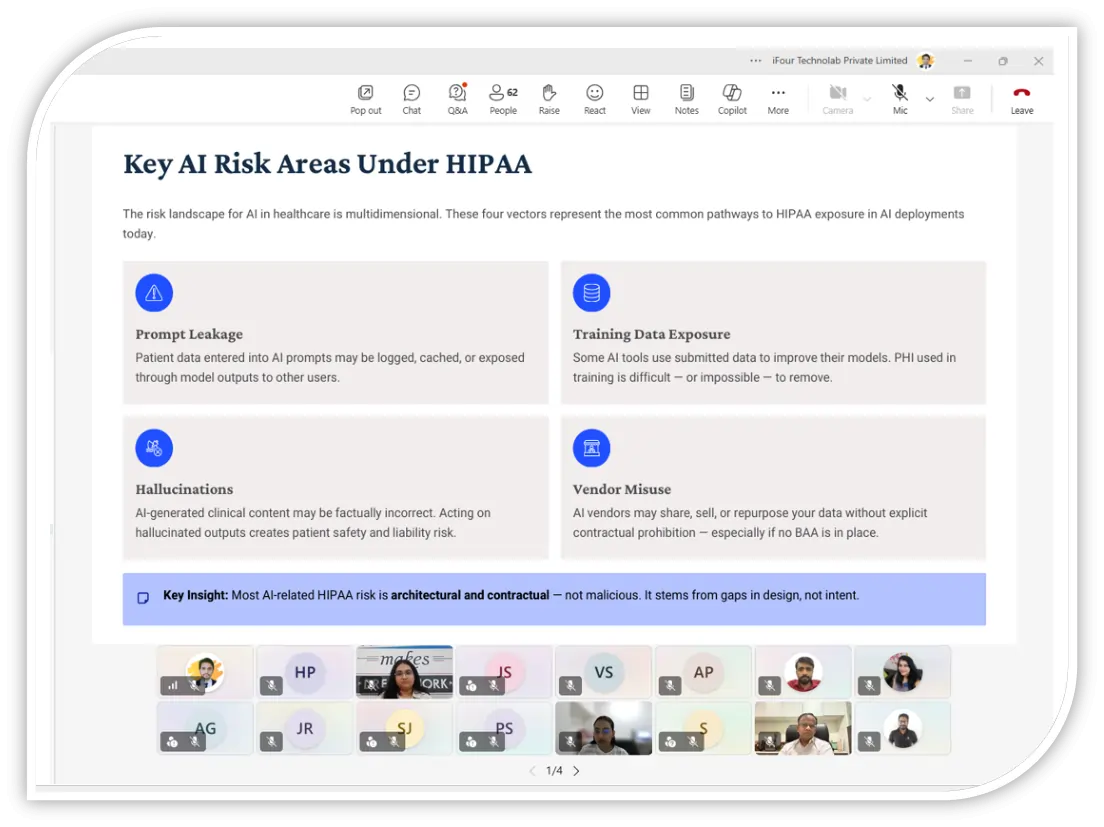This screenshot has height=827, width=1104.
Task: Show the People participants list
Action: coord(503,98)
